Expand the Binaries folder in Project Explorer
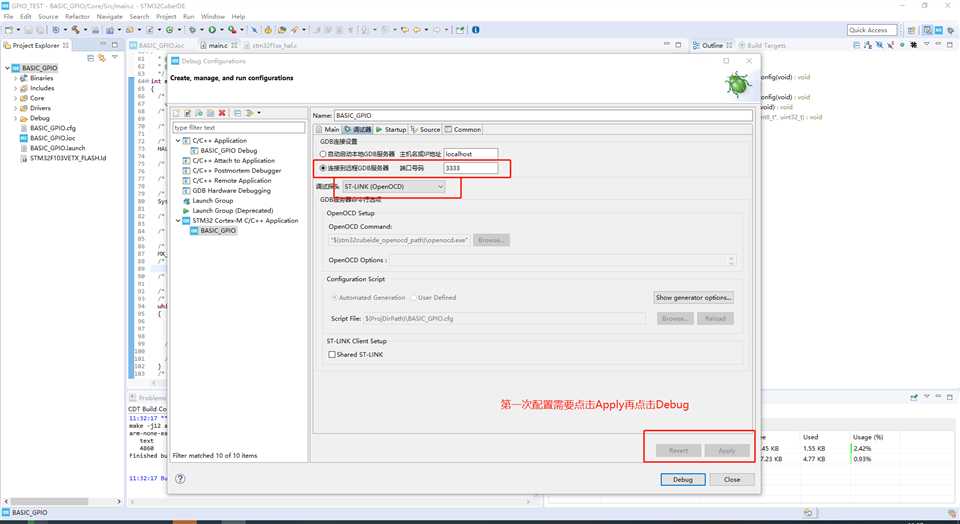 (x=15, y=78)
